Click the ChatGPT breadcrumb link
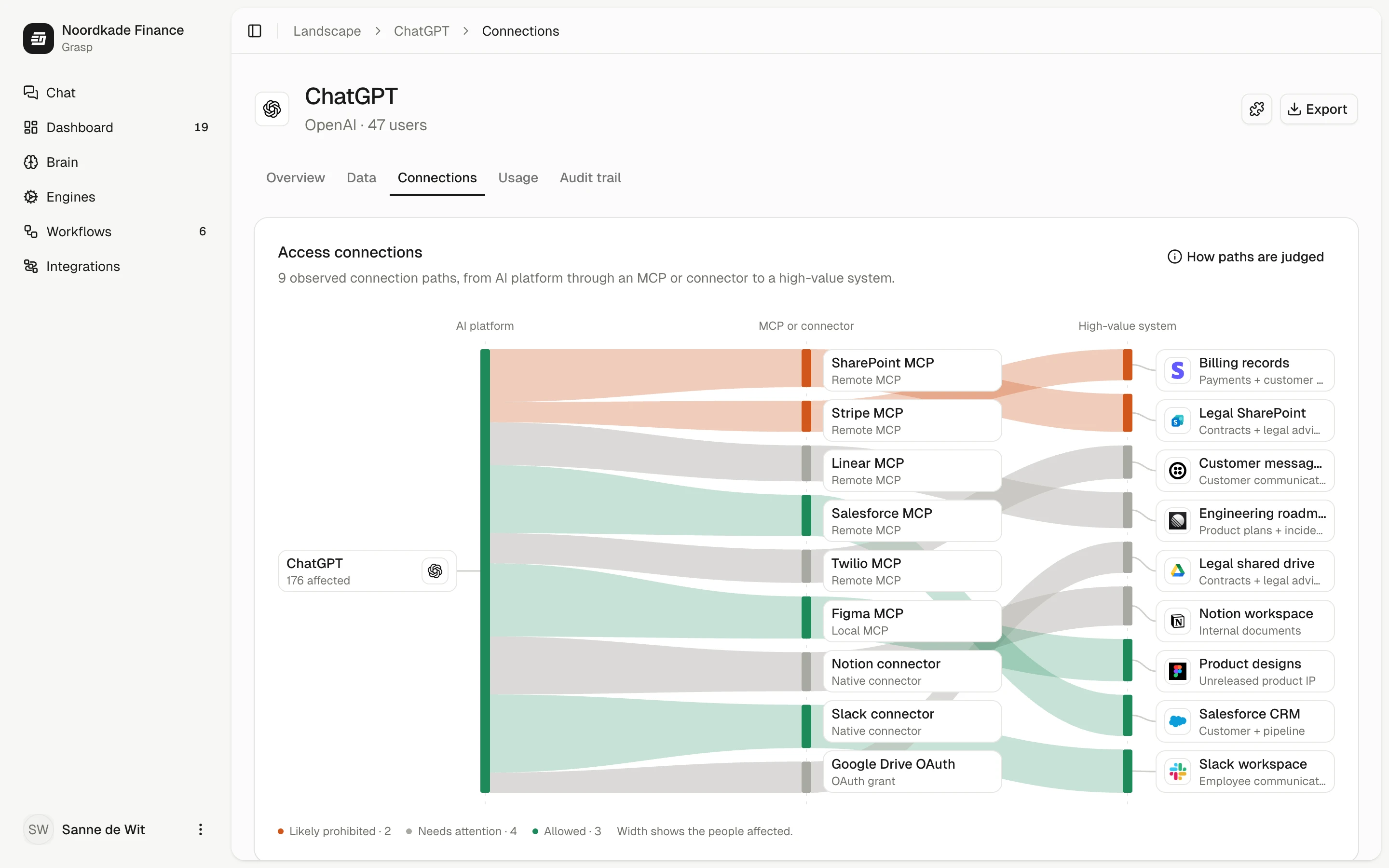Screen dimensions: 1389x868 tap(422, 31)
